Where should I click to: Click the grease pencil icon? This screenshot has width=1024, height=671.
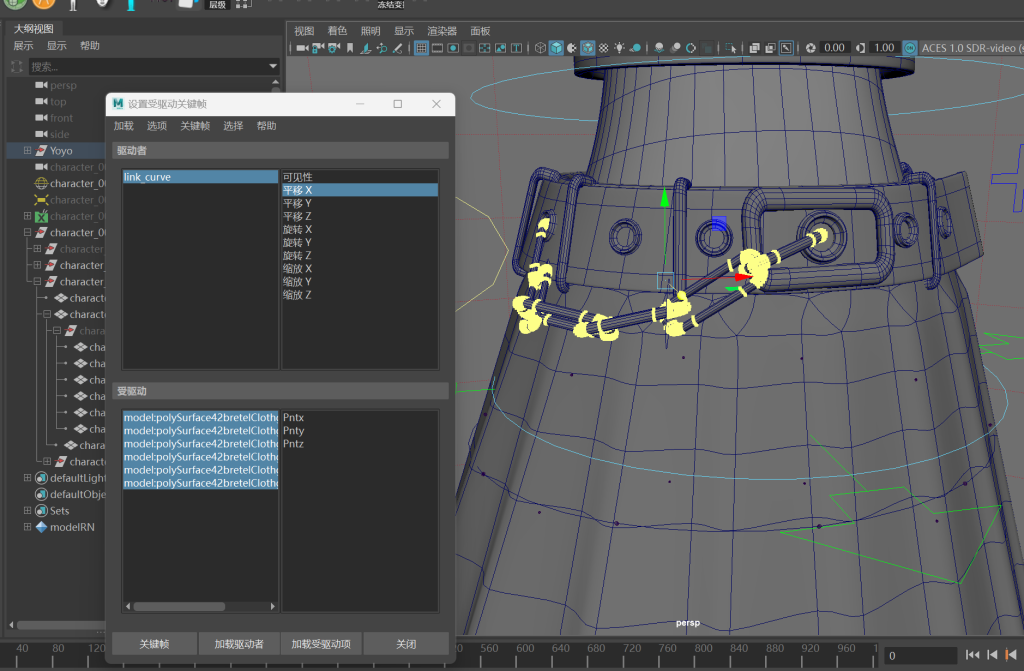397,48
